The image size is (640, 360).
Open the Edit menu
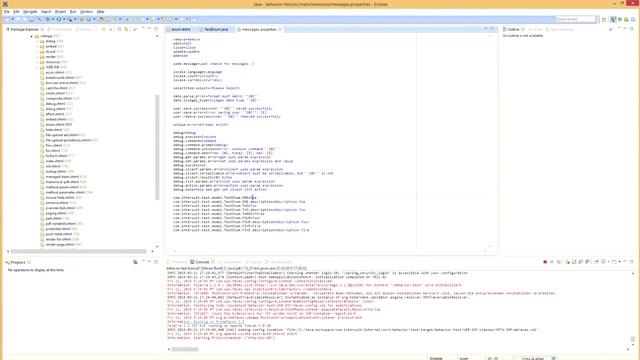[x=16, y=12]
